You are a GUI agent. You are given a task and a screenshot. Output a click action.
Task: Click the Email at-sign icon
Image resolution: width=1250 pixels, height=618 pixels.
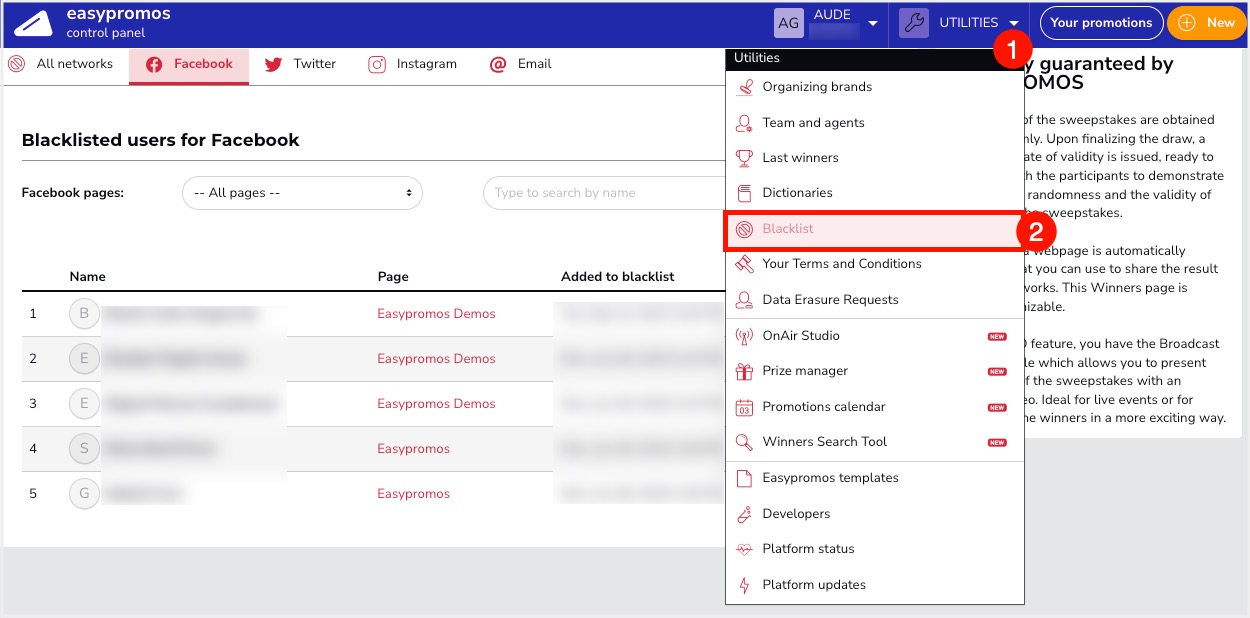pyautogui.click(x=498, y=64)
